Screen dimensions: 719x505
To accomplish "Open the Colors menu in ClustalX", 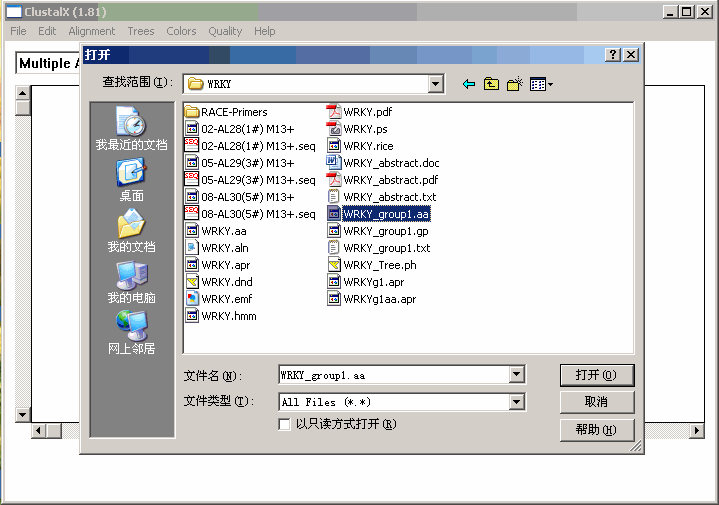I will point(181,31).
